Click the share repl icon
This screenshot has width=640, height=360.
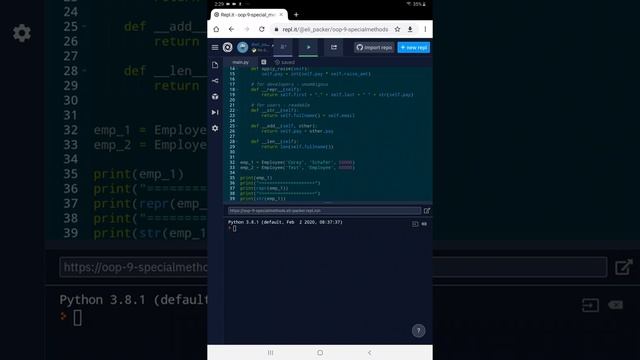click(x=333, y=47)
